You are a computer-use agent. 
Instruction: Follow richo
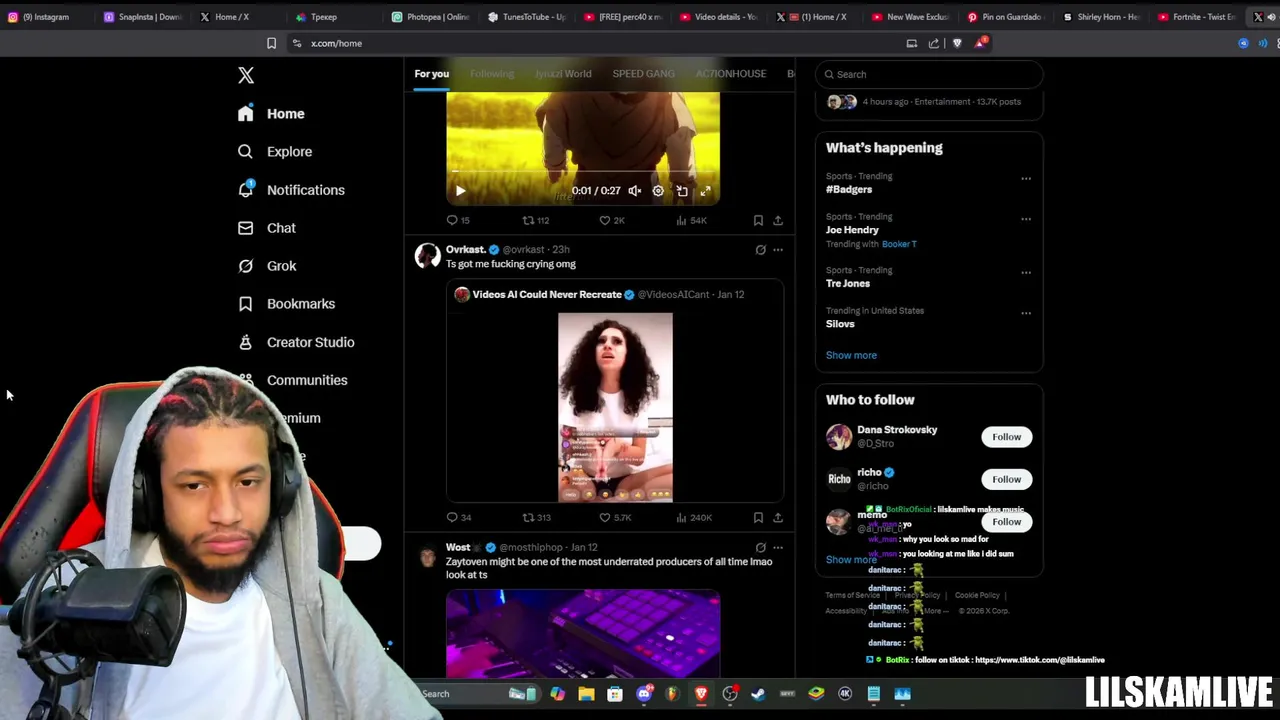click(1006, 480)
